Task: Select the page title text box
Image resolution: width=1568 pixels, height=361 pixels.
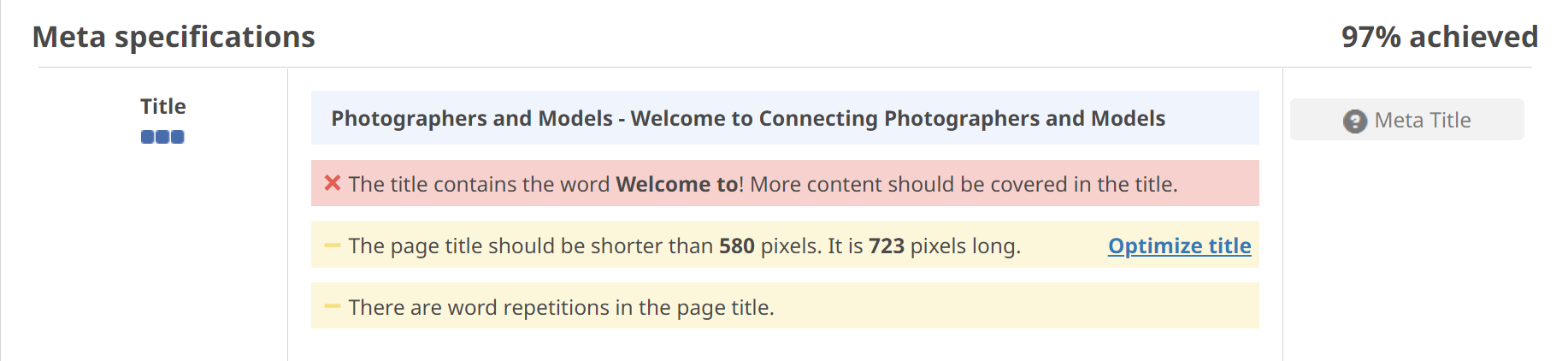Action: [x=784, y=118]
